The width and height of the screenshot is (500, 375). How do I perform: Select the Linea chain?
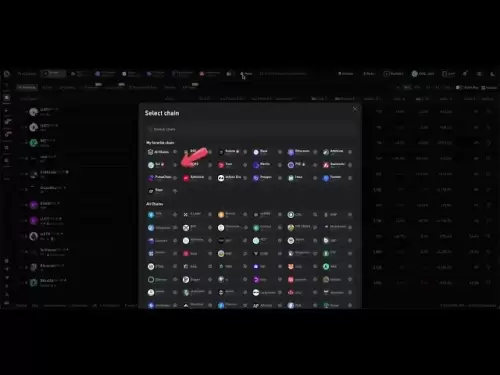pyautogui.click(x=295, y=178)
